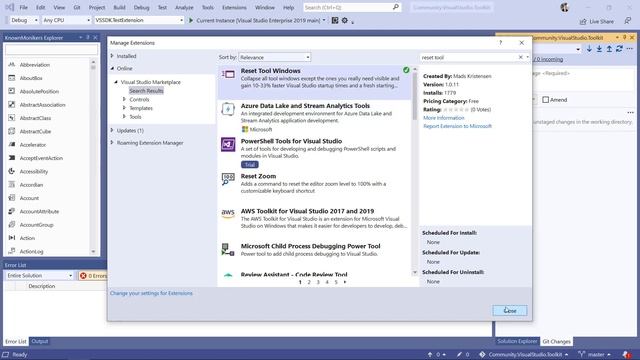Open the Any CPU platform dropdown
The height and width of the screenshot is (360, 640).
(x=66, y=20)
